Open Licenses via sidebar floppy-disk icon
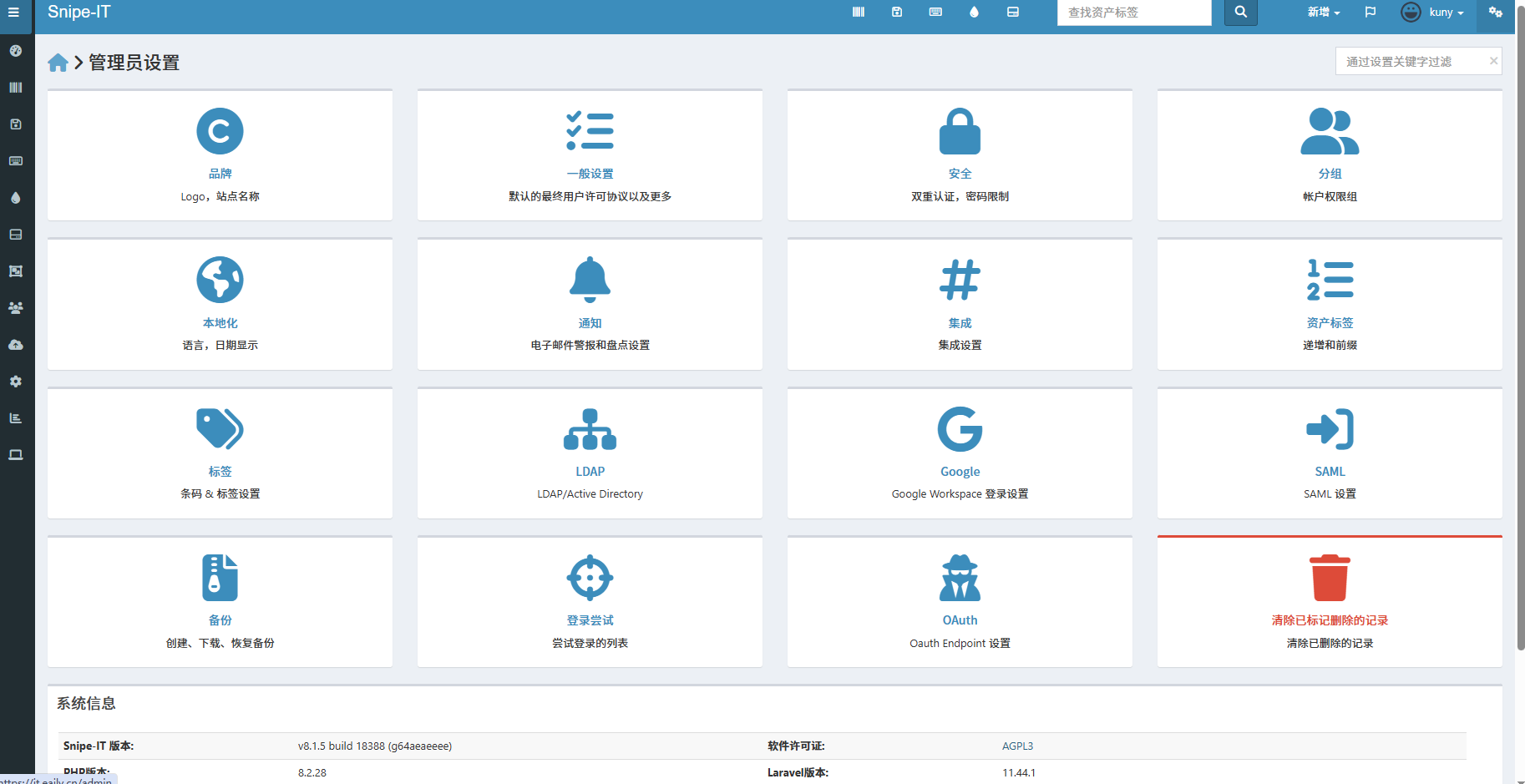Screen dimensions: 1525x784 point(16,124)
